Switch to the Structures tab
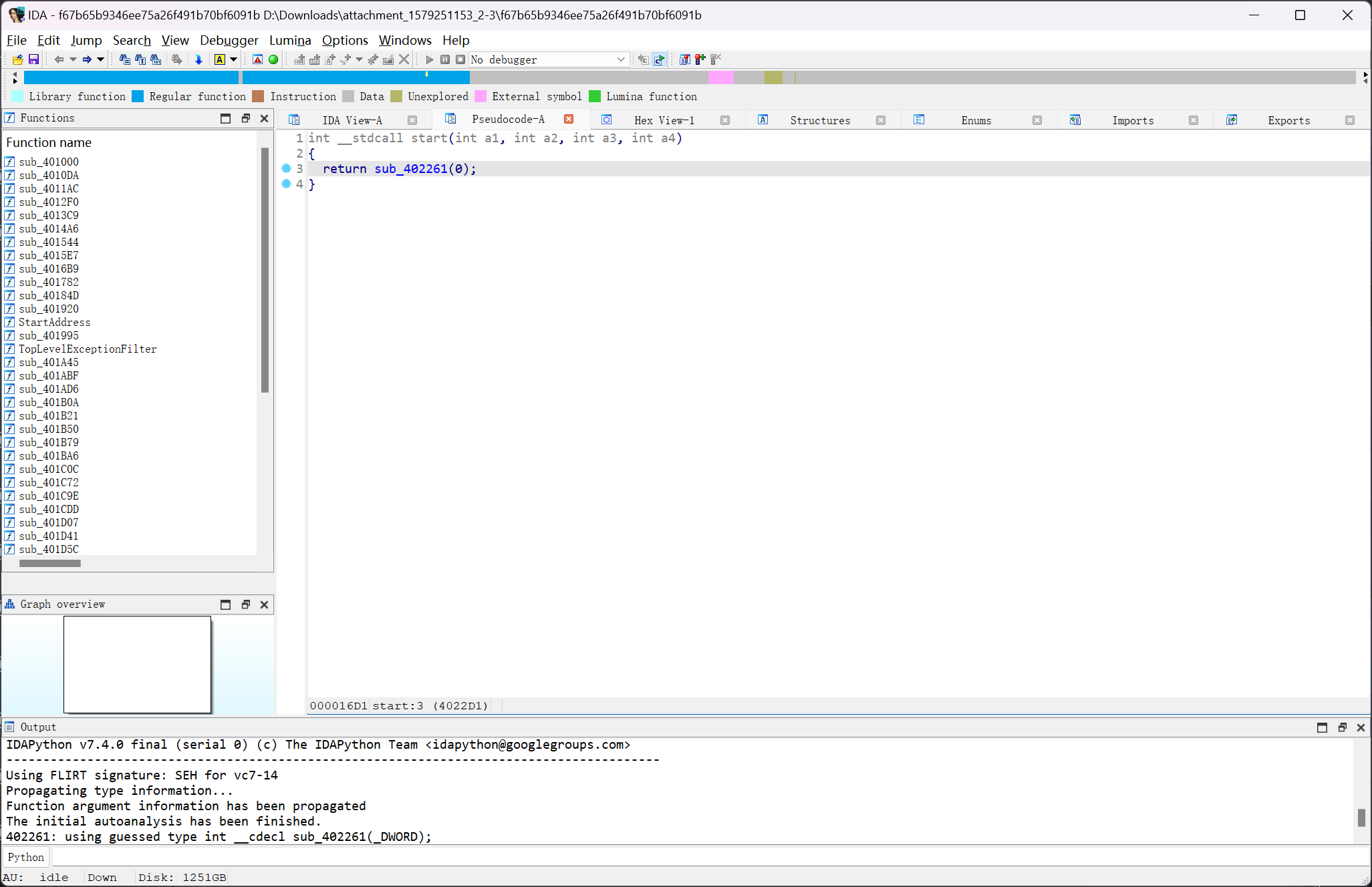 [x=820, y=120]
